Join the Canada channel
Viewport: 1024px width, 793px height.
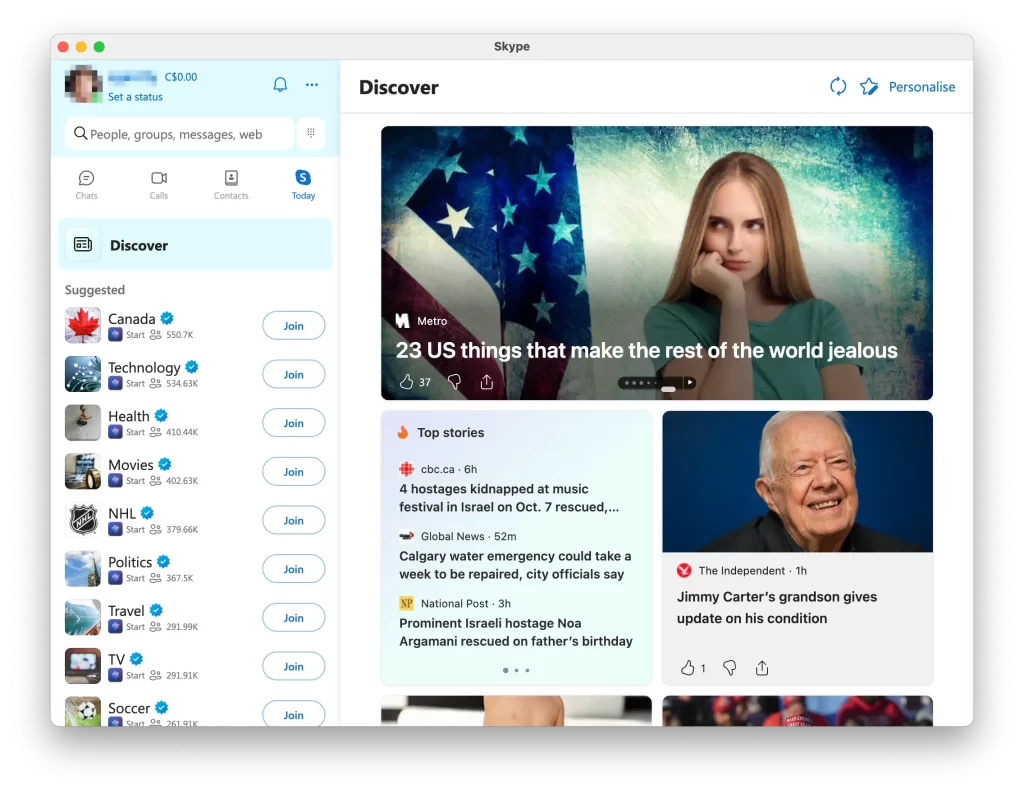tap(293, 325)
